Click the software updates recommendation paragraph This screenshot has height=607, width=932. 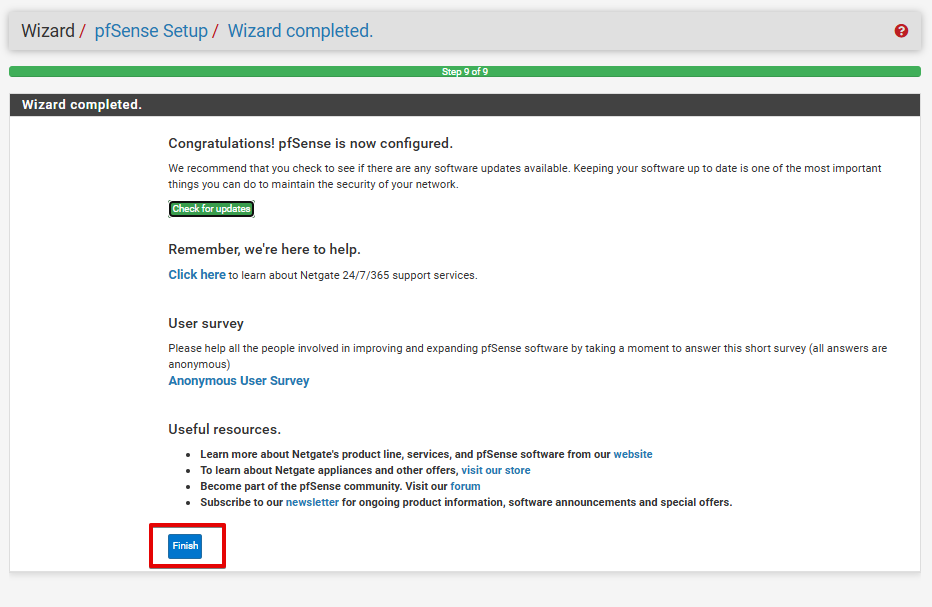tap(524, 176)
